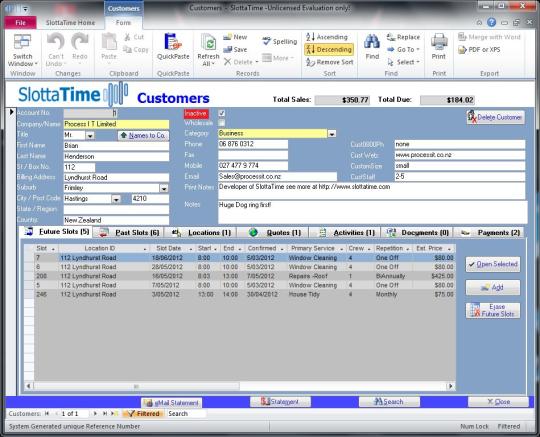Click the Open Selected button
Viewport: 540px width, 437px height.
[x=493, y=264]
